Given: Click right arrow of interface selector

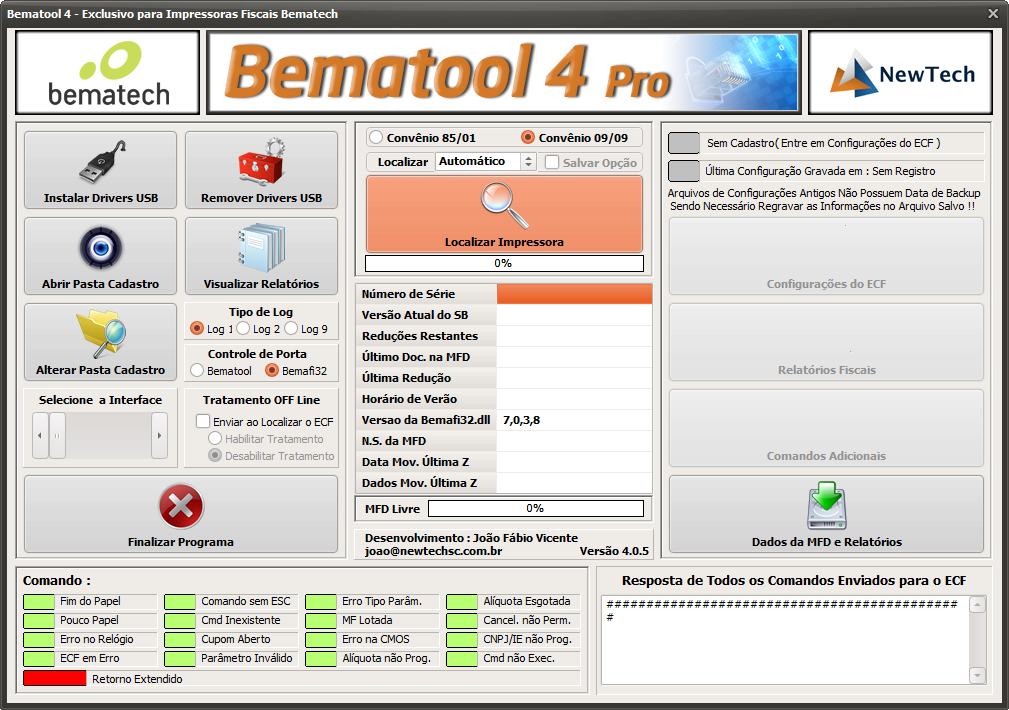Looking at the screenshot, I should point(159,435).
